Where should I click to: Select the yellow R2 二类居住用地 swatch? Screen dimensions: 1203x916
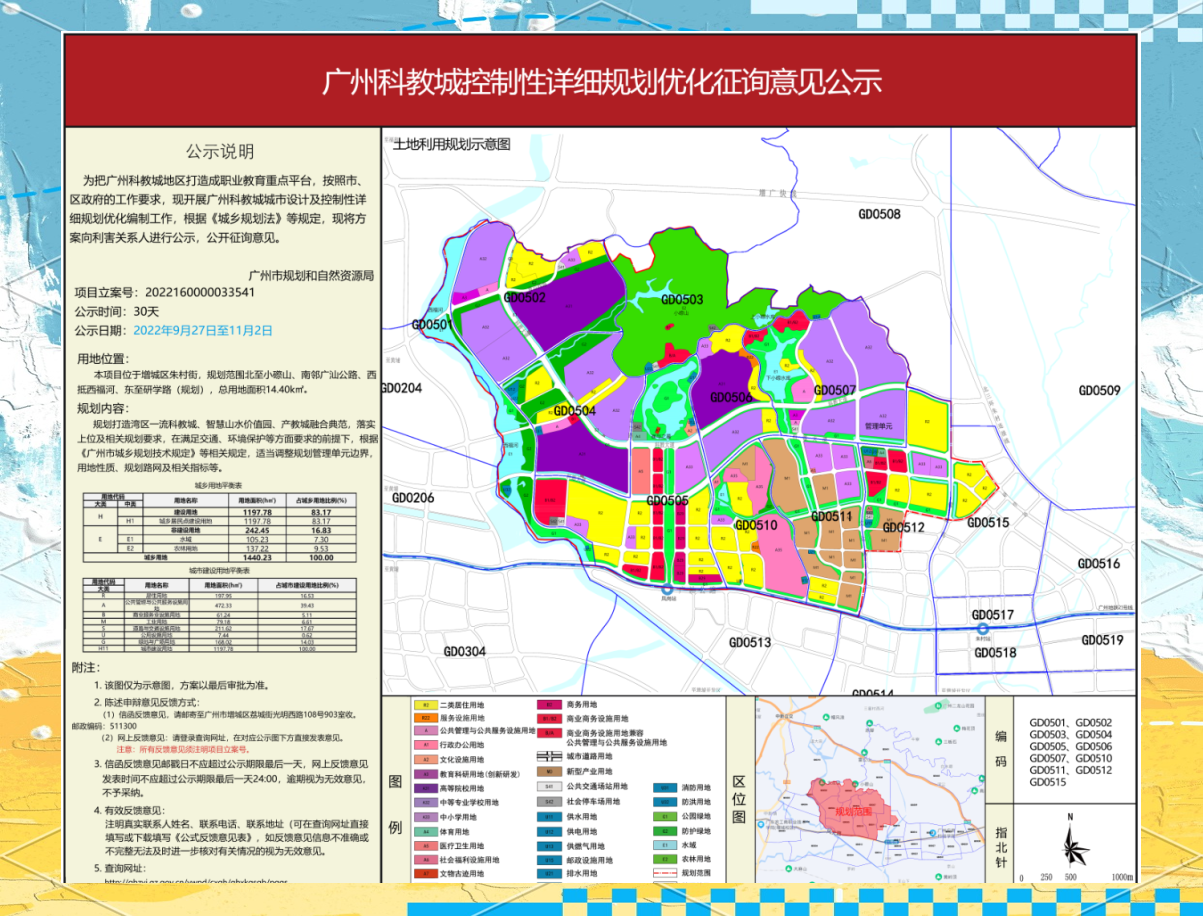(x=426, y=705)
